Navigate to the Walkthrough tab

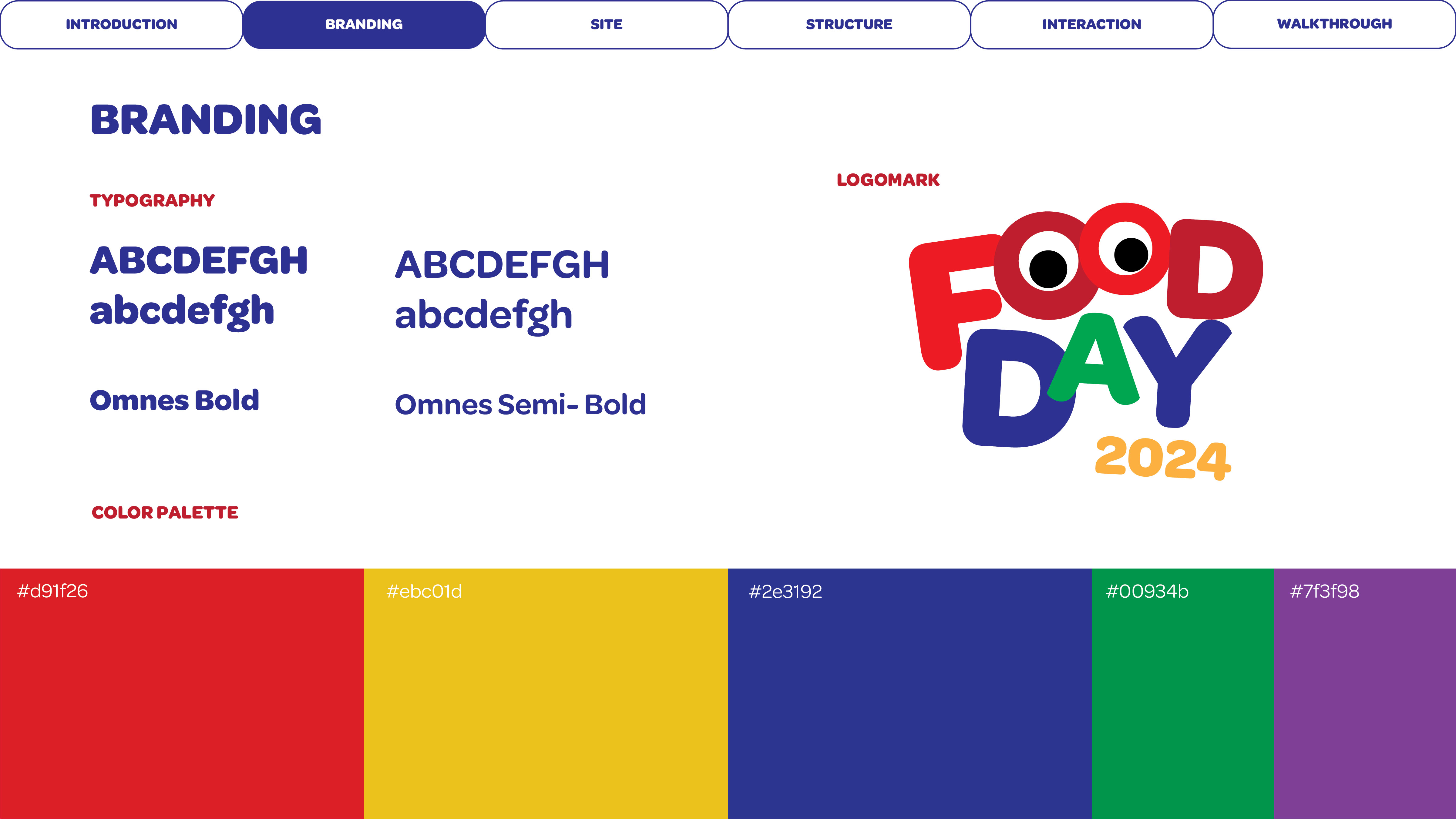pos(1334,24)
